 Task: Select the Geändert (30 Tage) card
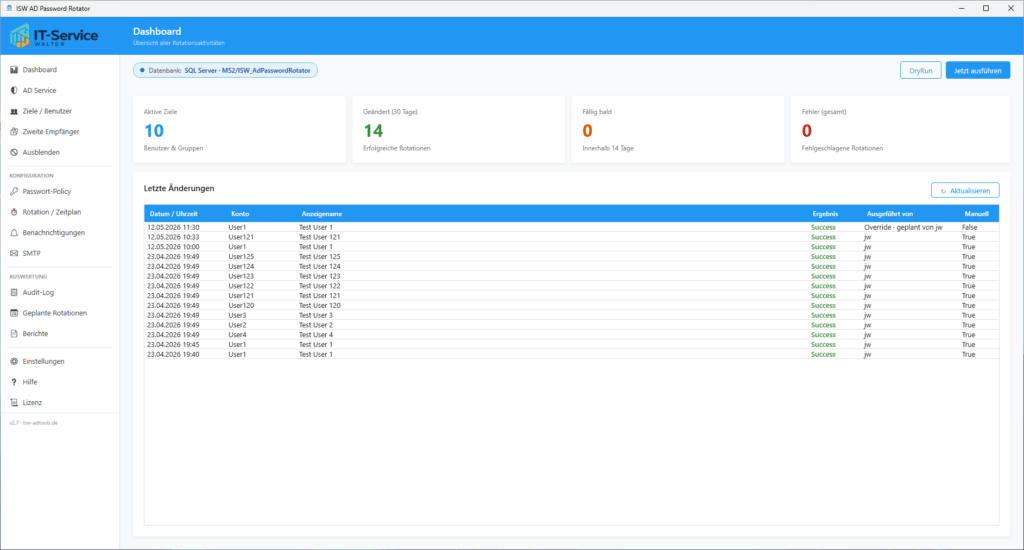coord(458,129)
